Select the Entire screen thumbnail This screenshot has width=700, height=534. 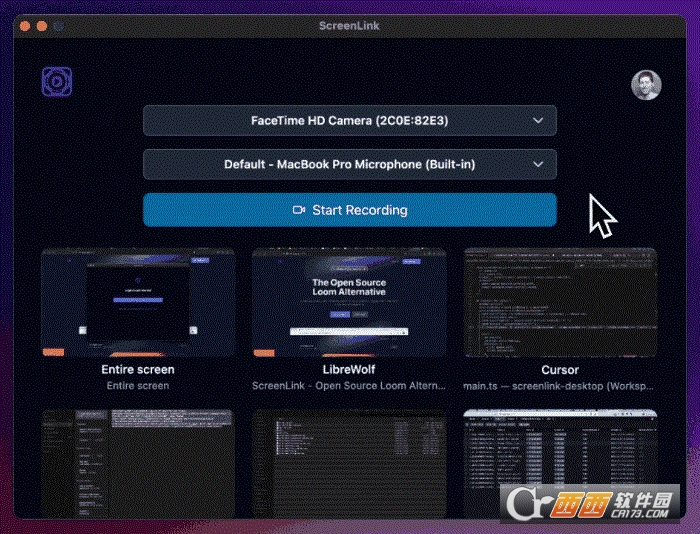(138, 303)
